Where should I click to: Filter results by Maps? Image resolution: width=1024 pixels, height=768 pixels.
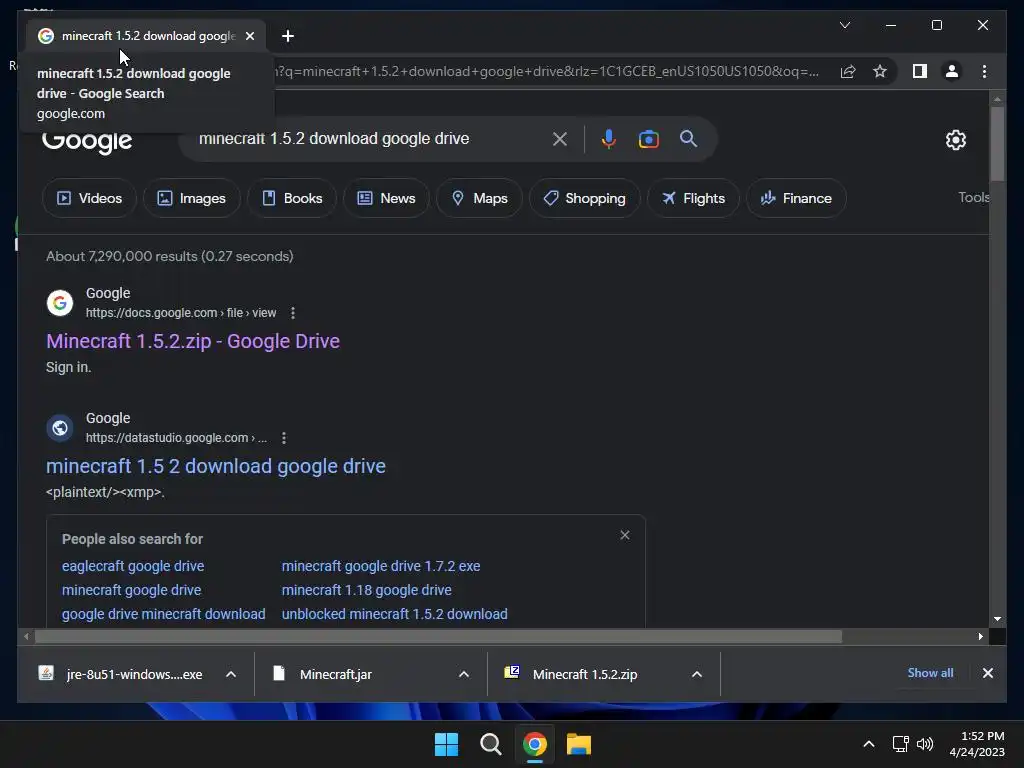[x=479, y=198]
